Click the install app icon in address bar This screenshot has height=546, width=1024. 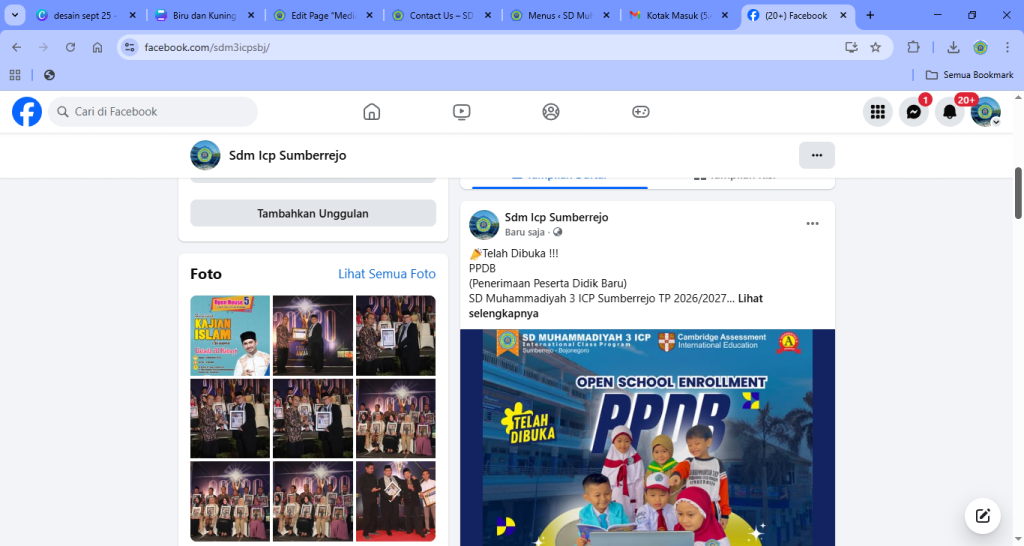(851, 47)
